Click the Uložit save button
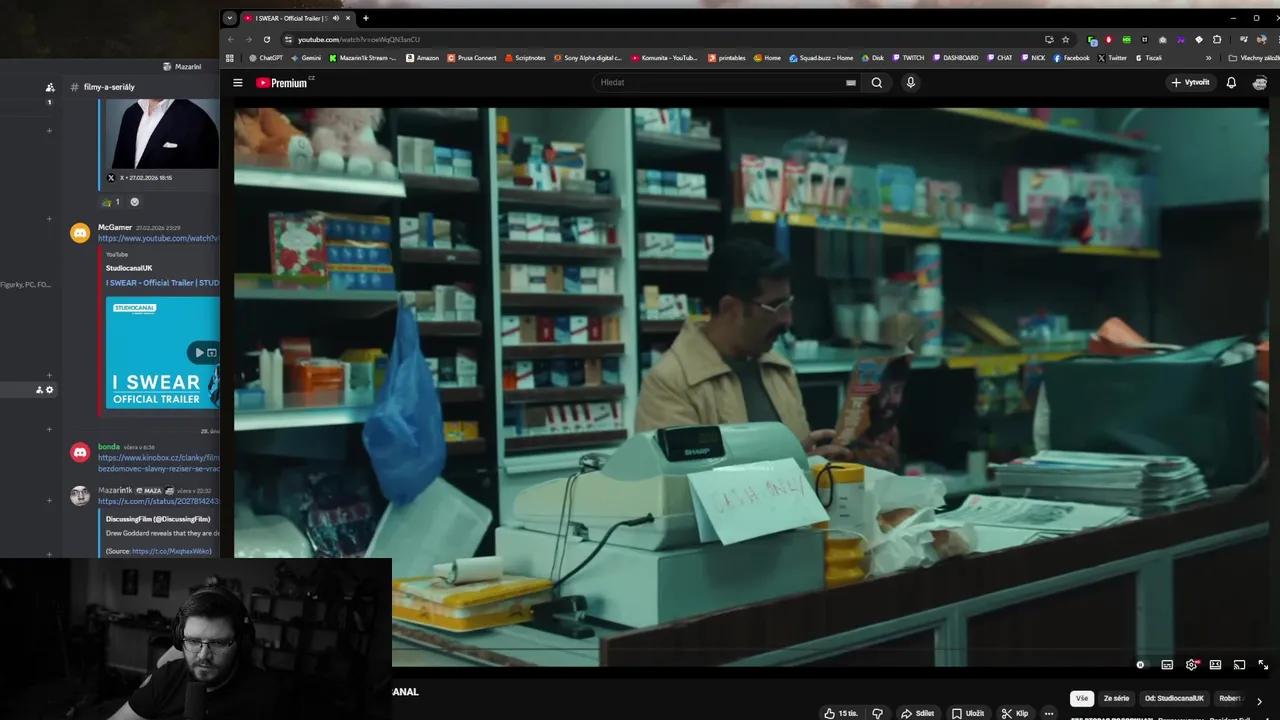The image size is (1280, 720). pos(967,713)
